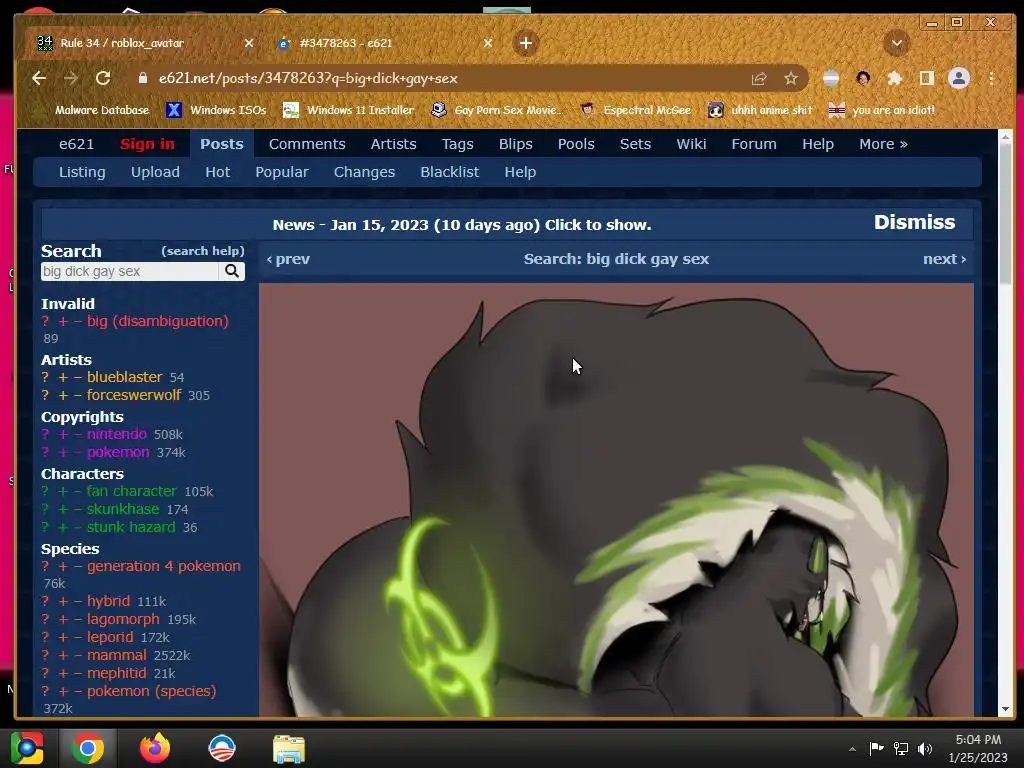Add the mephitid tag with its plus
This screenshot has height=768, width=1024.
pyautogui.click(x=63, y=673)
